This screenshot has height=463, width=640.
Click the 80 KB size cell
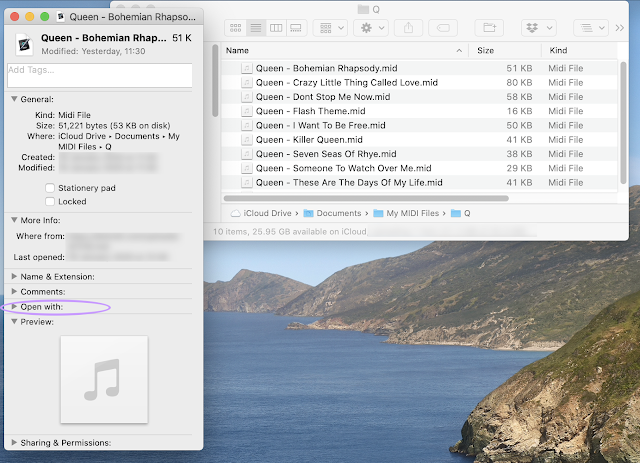pos(519,82)
